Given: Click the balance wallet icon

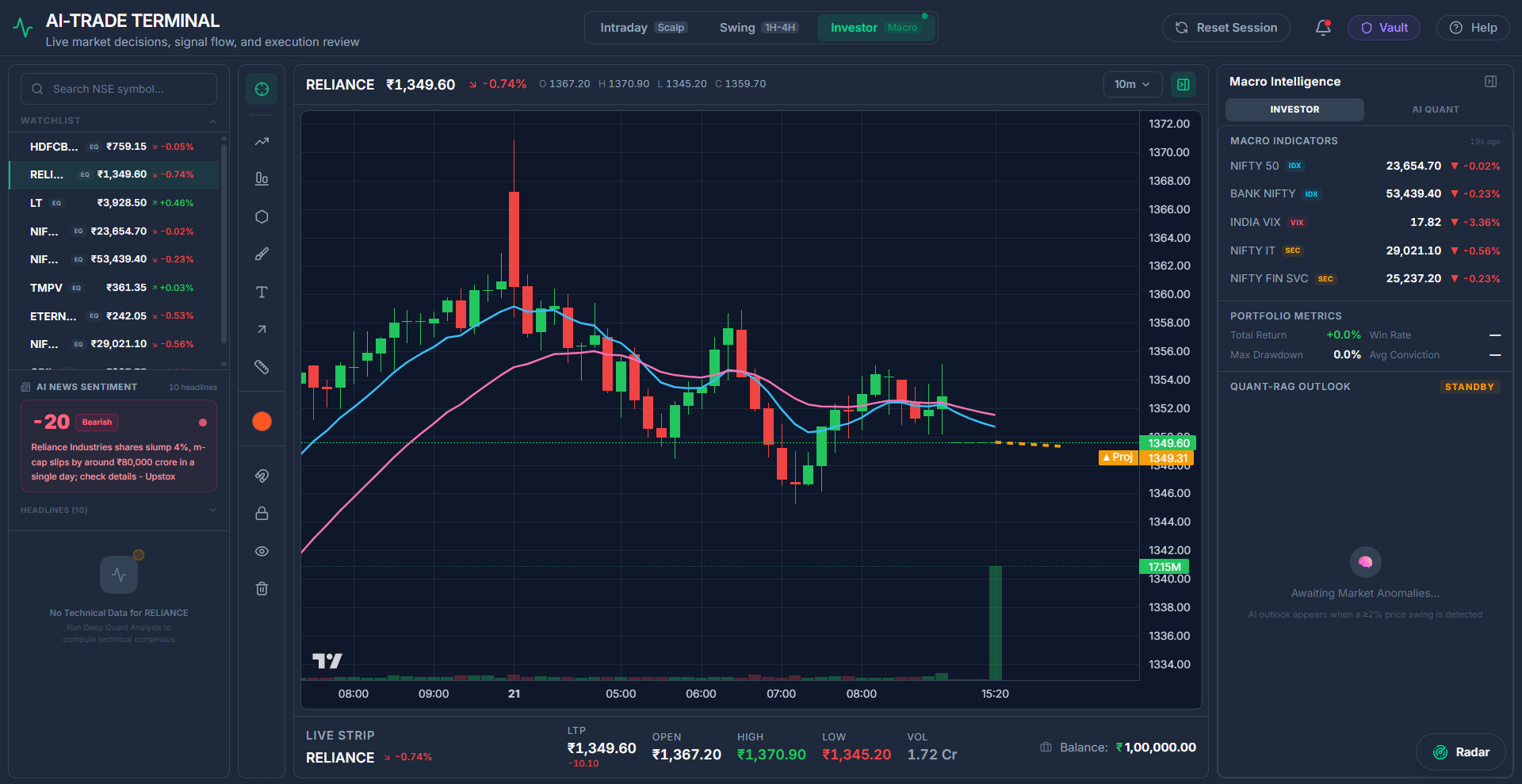Looking at the screenshot, I should pos(1046,747).
